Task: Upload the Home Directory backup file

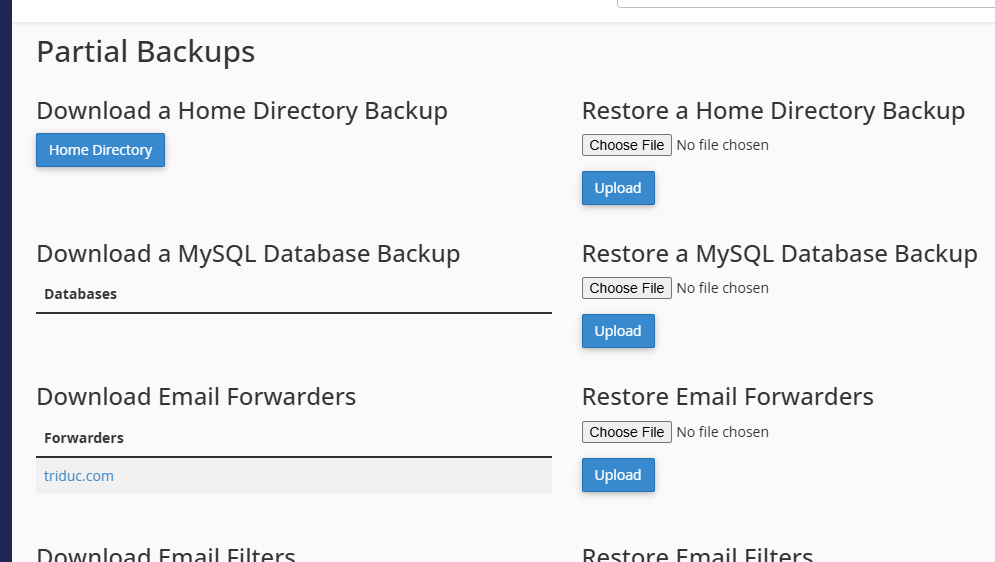Action: point(618,188)
